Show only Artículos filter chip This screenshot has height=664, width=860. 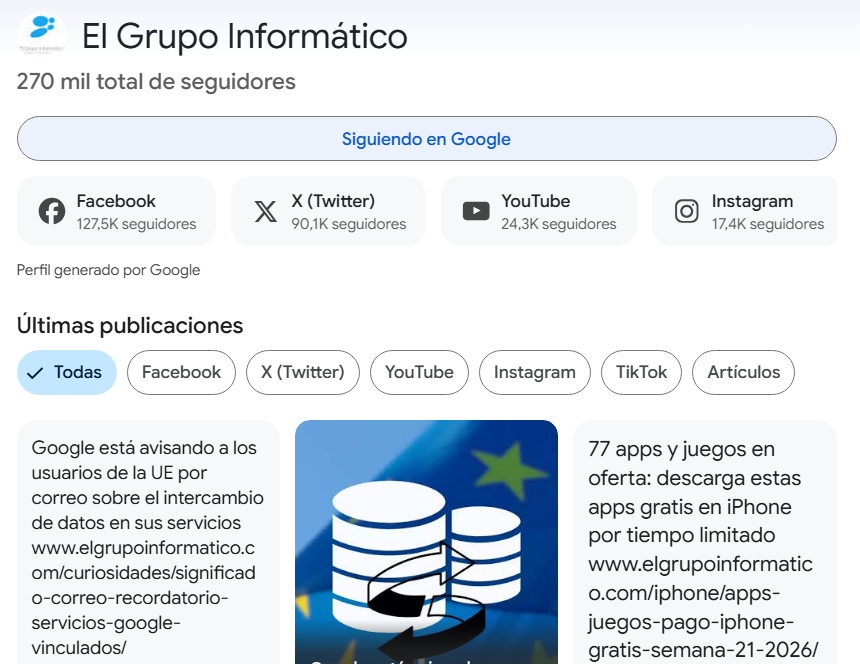pyautogui.click(x=743, y=372)
